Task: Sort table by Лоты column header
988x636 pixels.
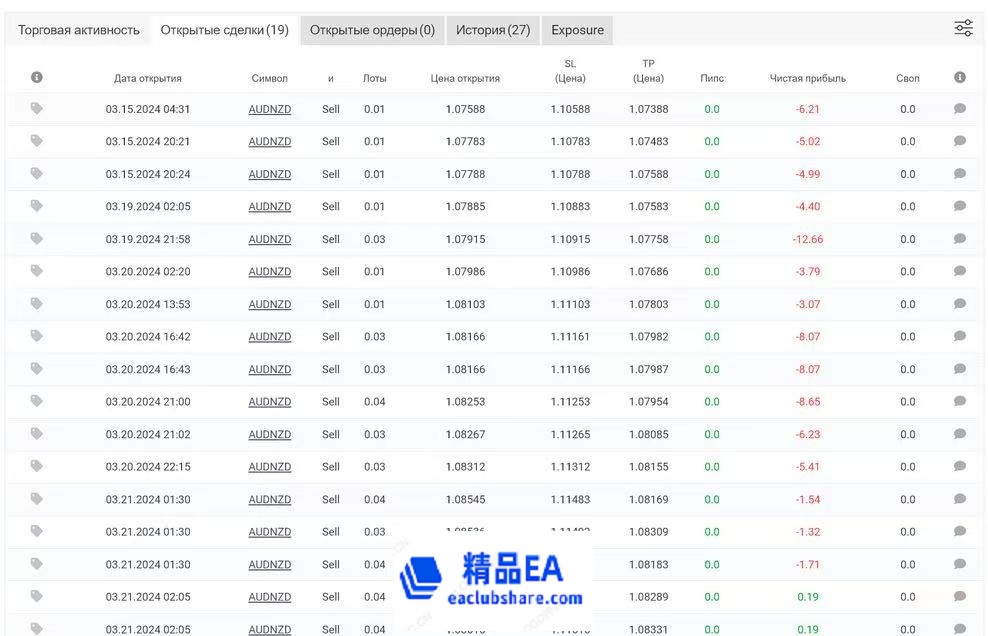Action: pos(374,78)
